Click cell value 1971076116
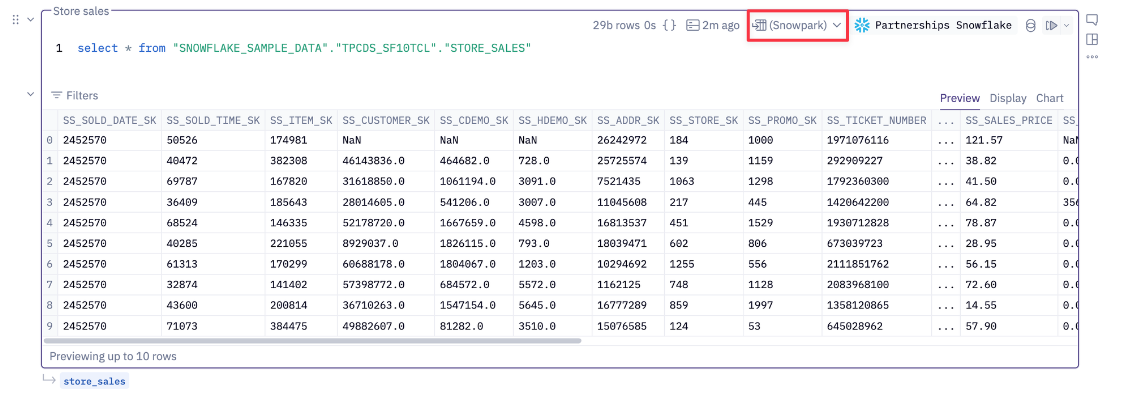The width and height of the screenshot is (1125, 409). pos(858,141)
